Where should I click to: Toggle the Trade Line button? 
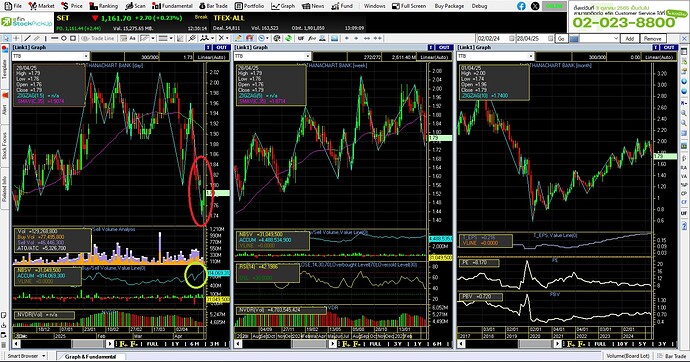(x=98, y=38)
